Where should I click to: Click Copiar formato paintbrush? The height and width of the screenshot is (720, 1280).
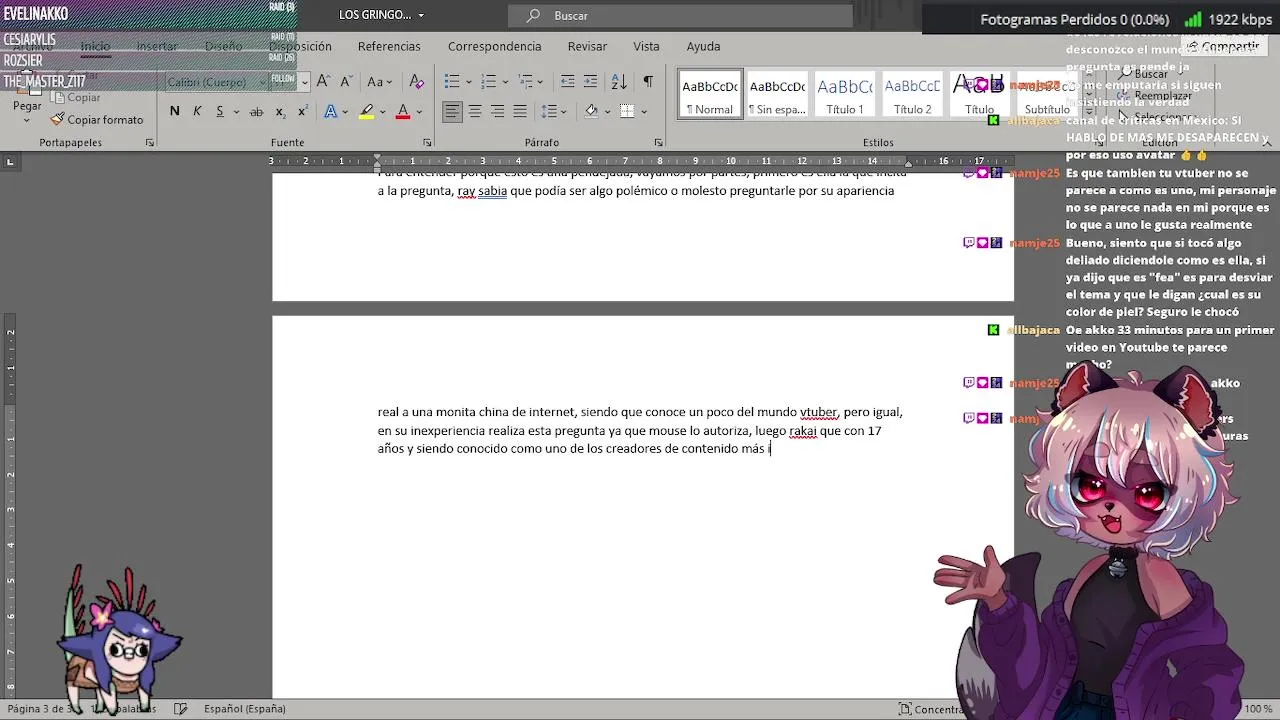pos(97,119)
